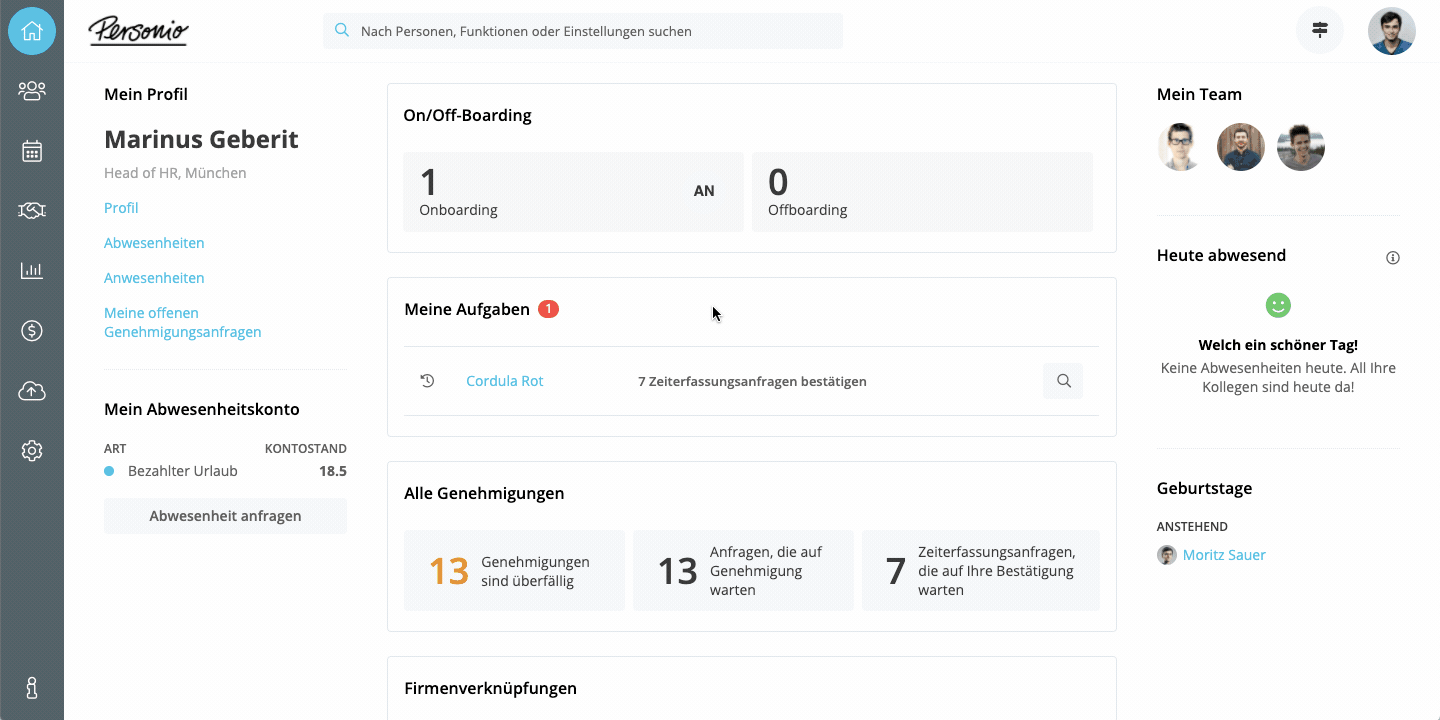Open the 13 überfällige Genehmigungen tile
1440x720 pixels.
pos(514,571)
